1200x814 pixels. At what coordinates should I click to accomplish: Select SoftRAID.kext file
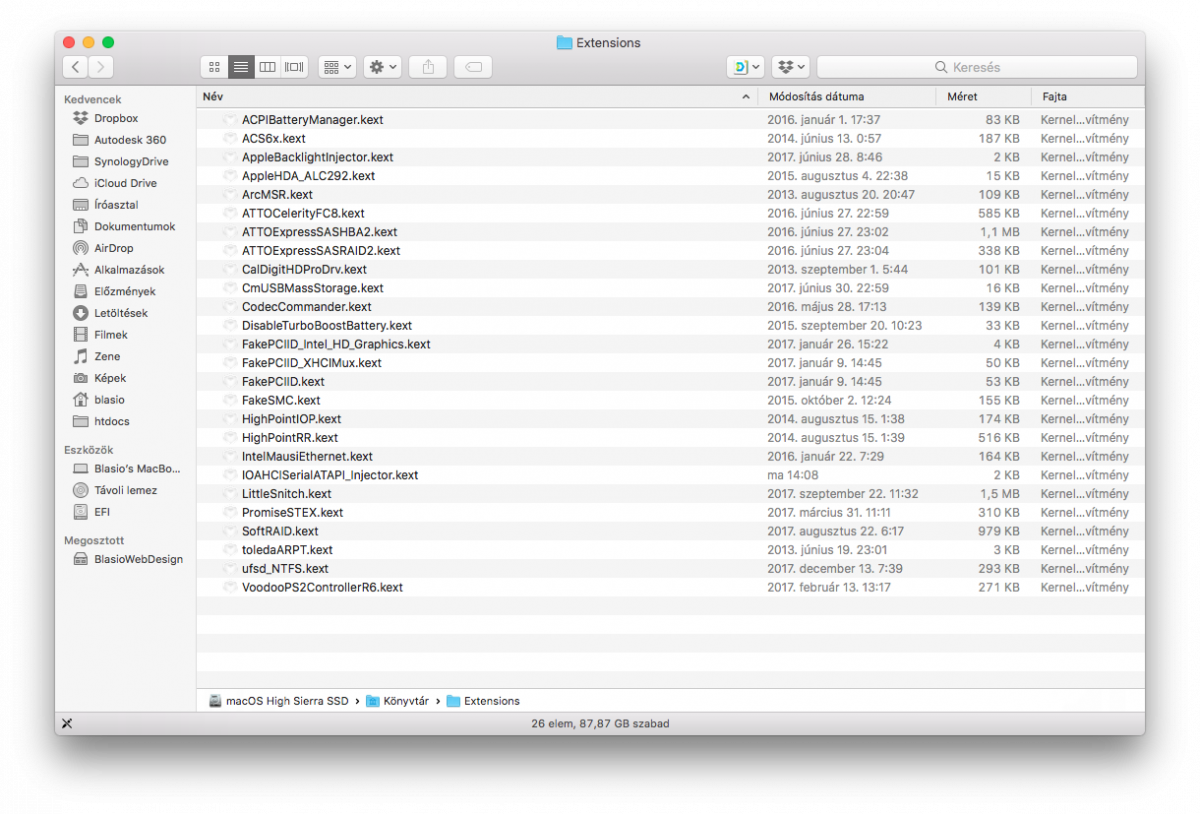(670, 531)
